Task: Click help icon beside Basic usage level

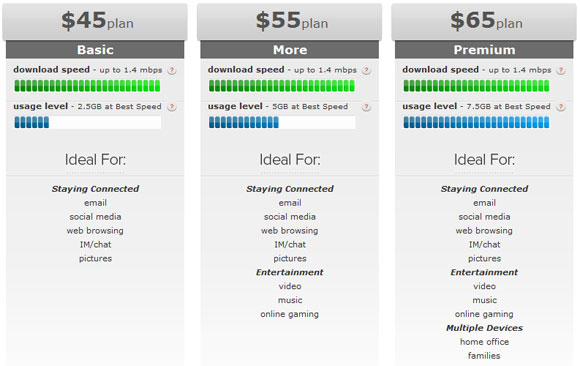Action: tap(172, 107)
